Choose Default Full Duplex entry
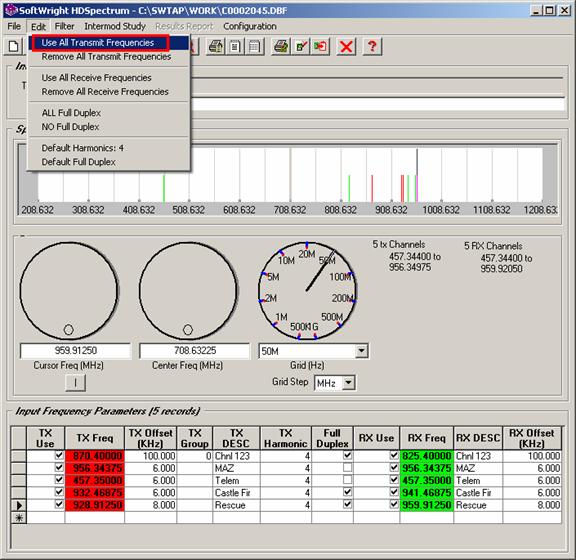The image size is (576, 560). 109,162
